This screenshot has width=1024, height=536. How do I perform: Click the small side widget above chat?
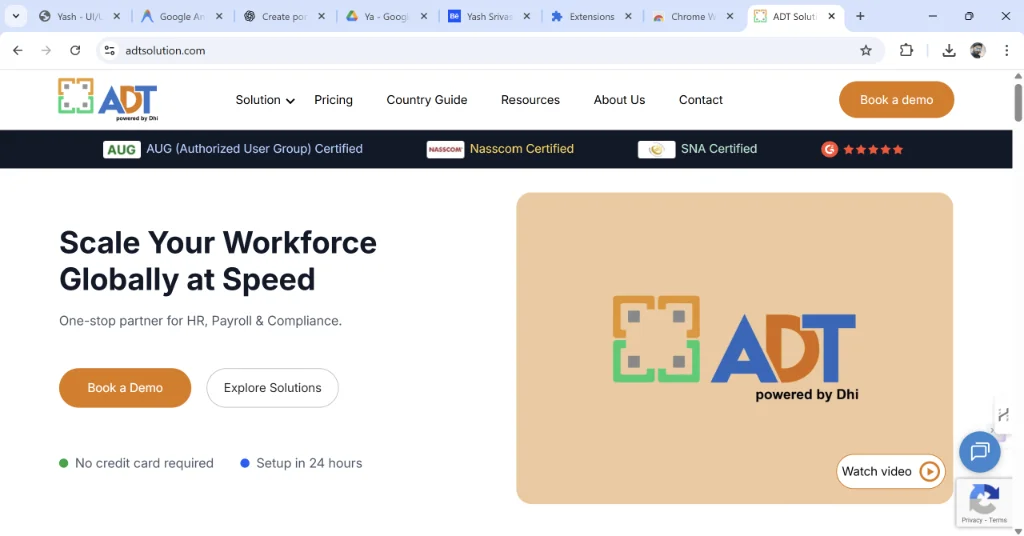tap(1003, 415)
